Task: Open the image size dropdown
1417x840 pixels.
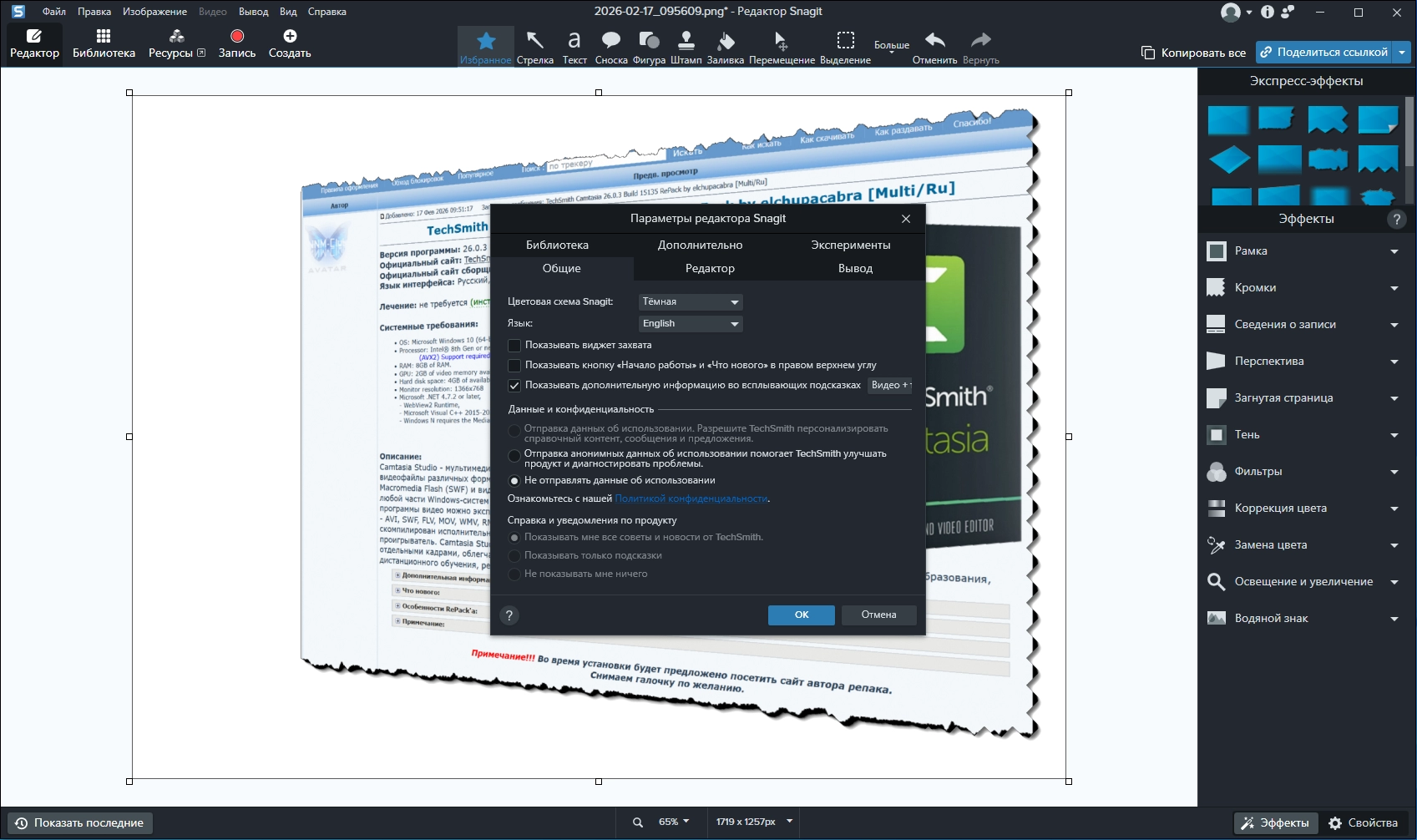Action: point(754,822)
